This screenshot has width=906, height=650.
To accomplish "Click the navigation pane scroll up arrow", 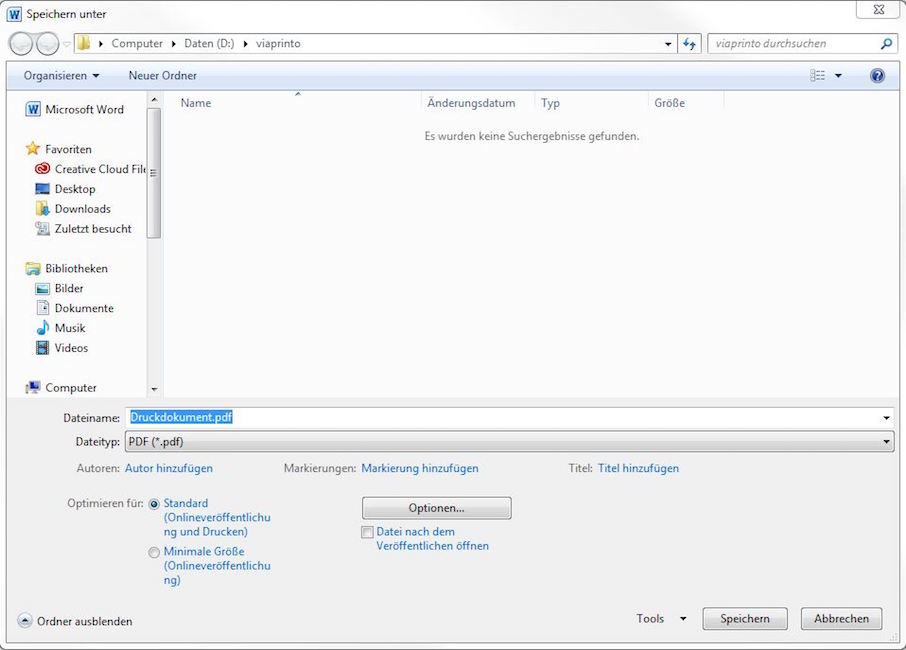I will click(154, 100).
